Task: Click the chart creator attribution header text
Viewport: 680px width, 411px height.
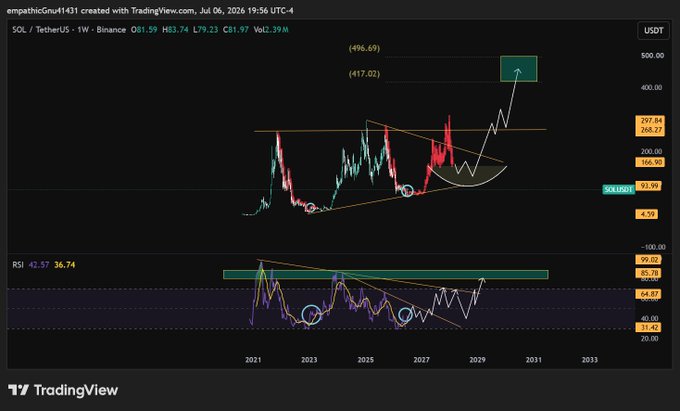Action: 150,10
